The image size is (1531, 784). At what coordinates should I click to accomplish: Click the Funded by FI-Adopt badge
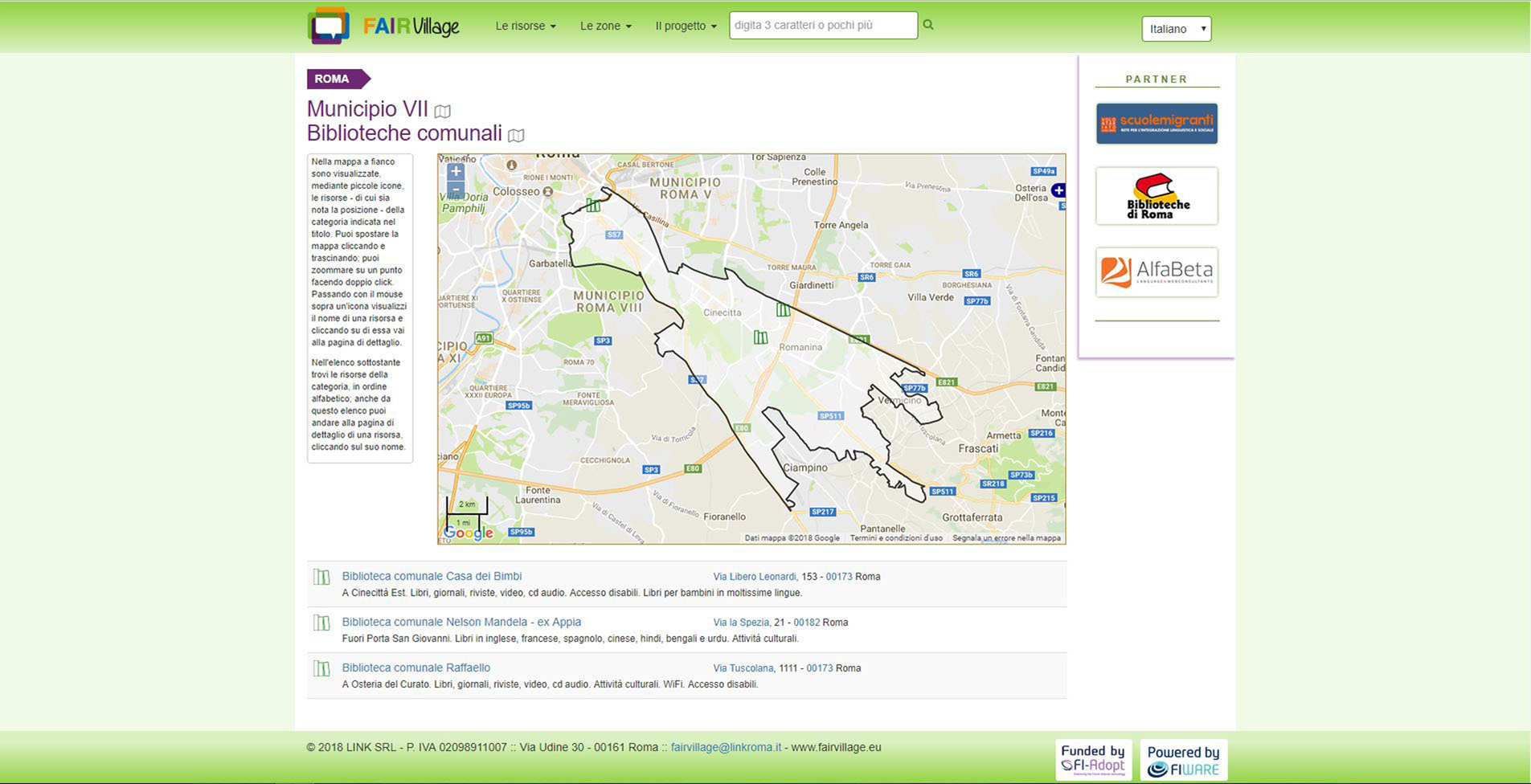[1093, 759]
